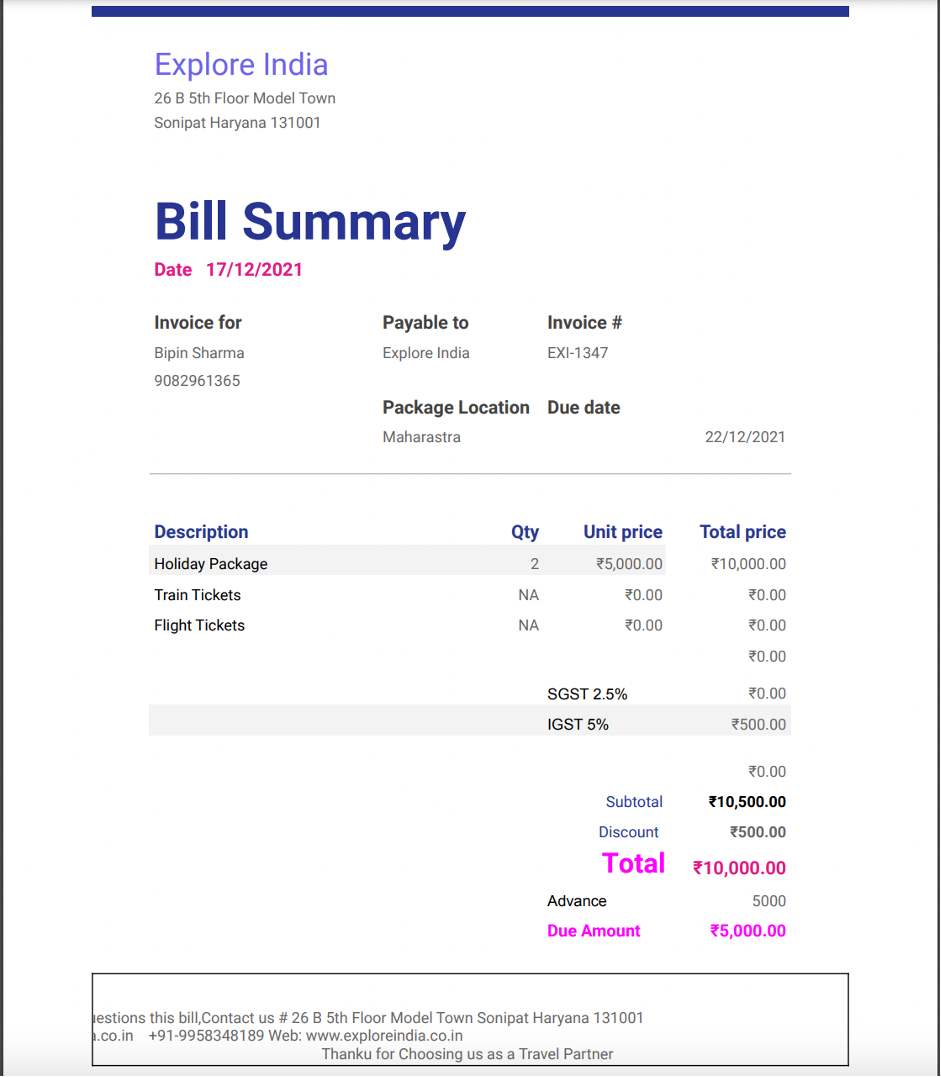Click the Flight Tickets line item

199,626
